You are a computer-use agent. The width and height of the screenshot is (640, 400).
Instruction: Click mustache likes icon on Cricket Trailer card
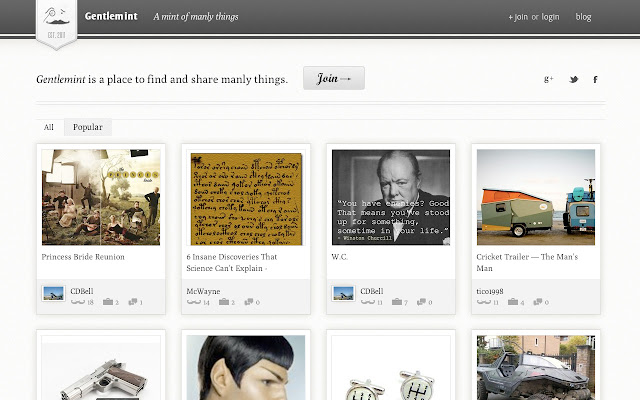click(484, 302)
